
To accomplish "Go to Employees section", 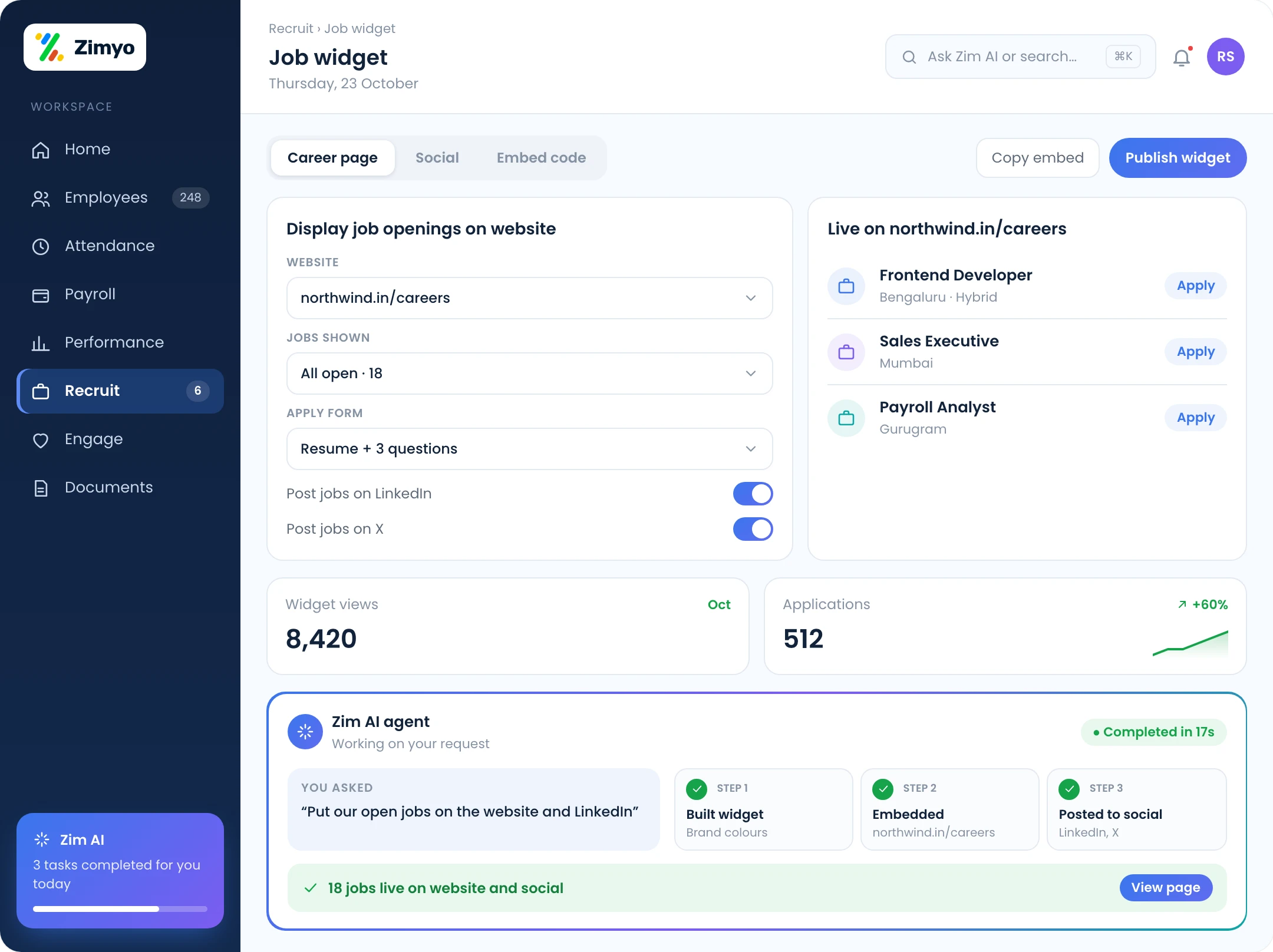I will (120, 197).
